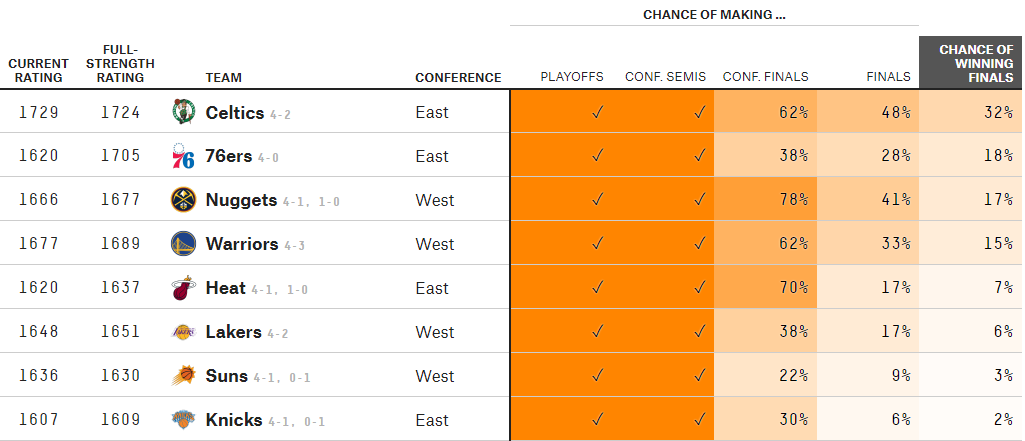Click the Knicks team logo
The height and width of the screenshot is (441, 1025).
pyautogui.click(x=183, y=419)
